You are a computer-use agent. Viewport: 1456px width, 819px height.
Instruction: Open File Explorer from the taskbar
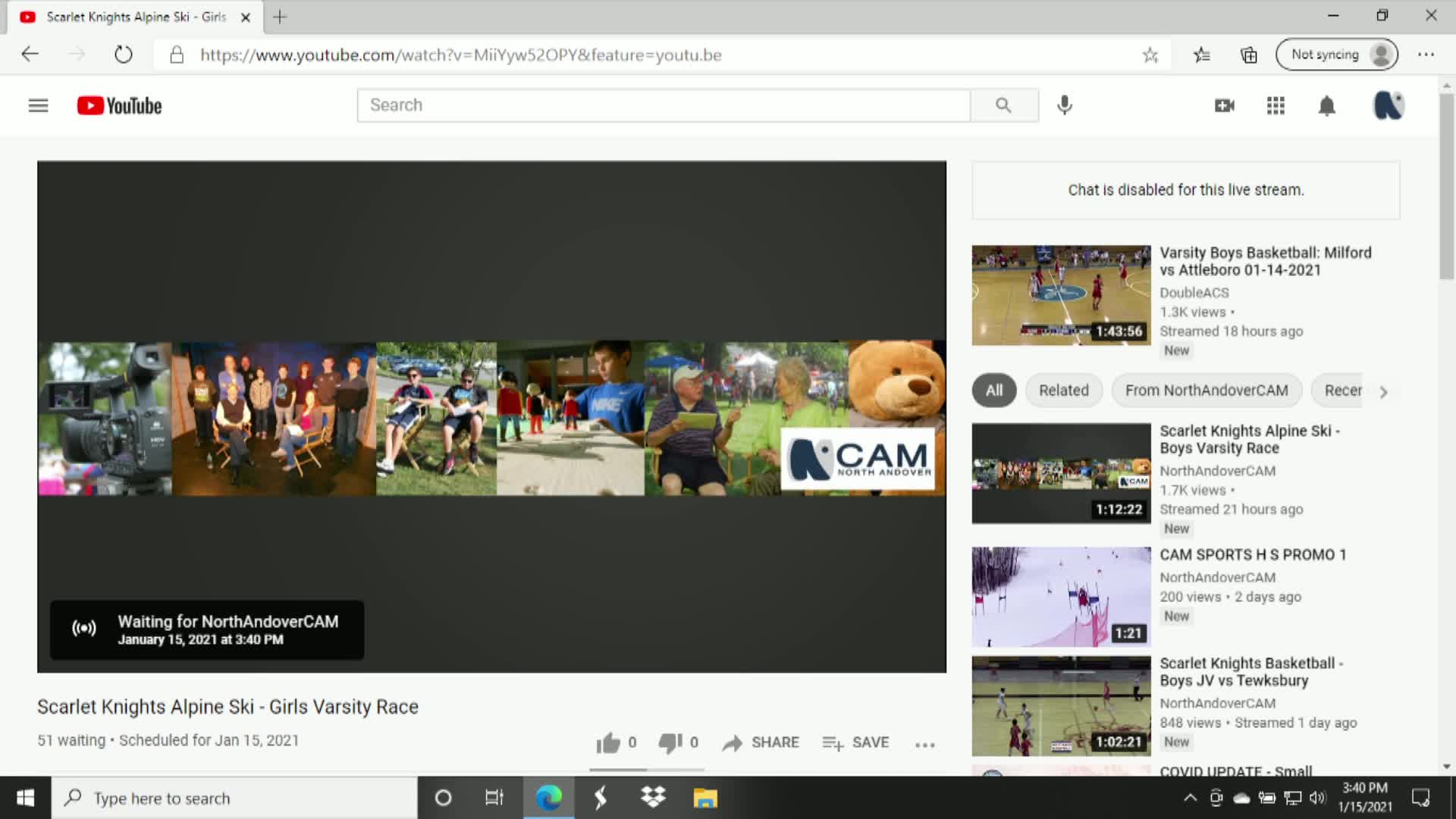click(704, 798)
